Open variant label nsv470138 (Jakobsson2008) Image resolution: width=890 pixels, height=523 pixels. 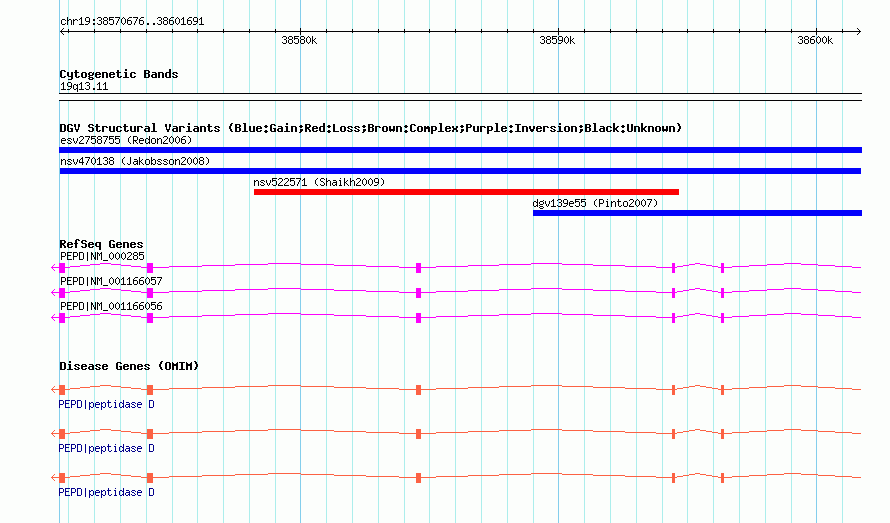pyautogui.click(x=135, y=161)
